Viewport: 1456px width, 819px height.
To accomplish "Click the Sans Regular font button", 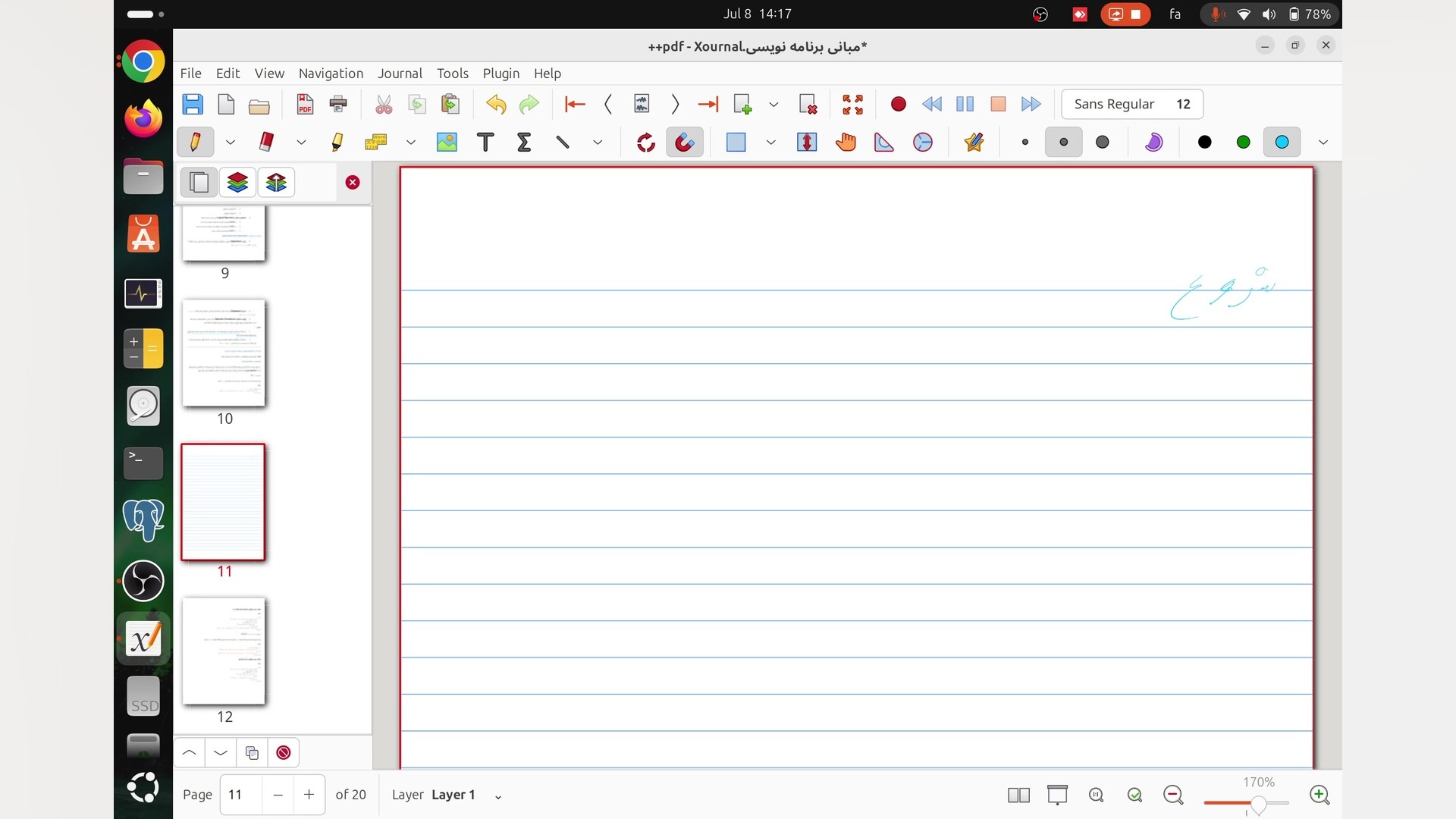I will (1131, 104).
